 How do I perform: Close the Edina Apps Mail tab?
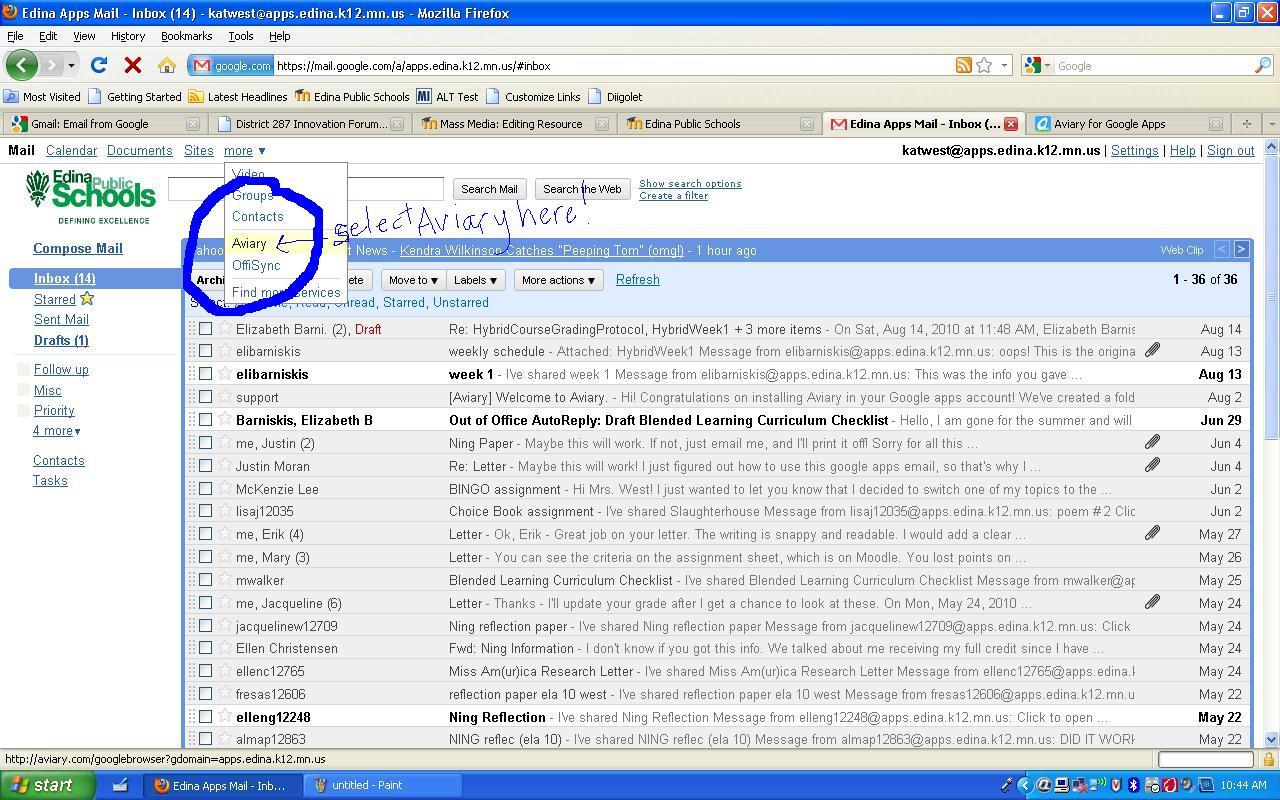(1011, 124)
